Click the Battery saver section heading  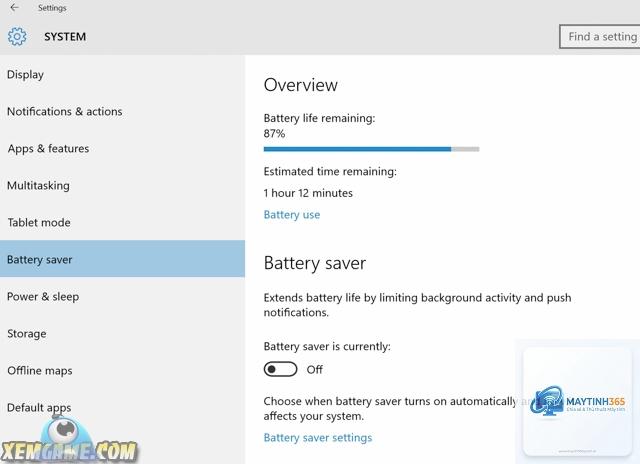point(315,263)
